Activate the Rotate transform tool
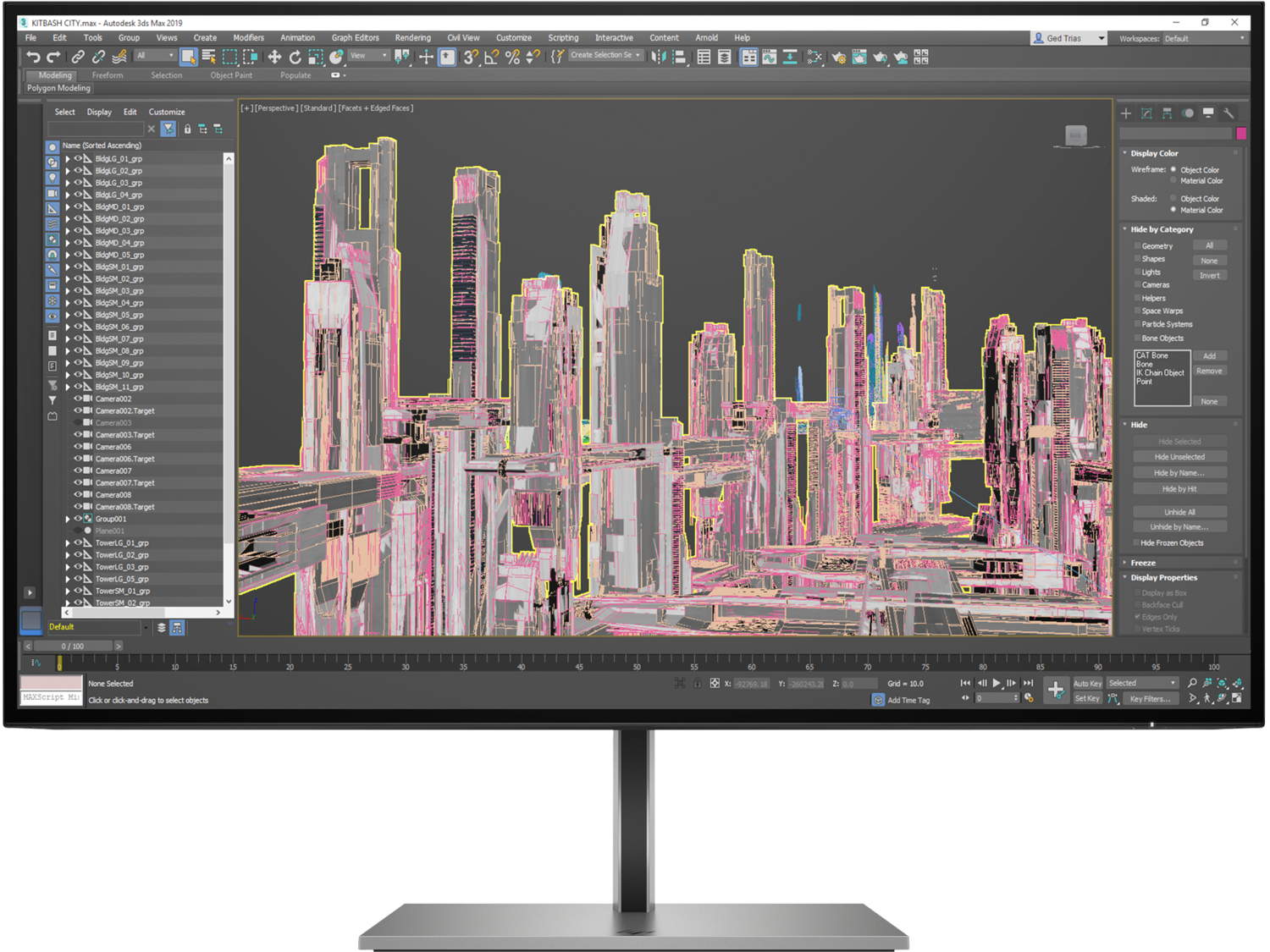The height and width of the screenshot is (952, 1270). (295, 57)
